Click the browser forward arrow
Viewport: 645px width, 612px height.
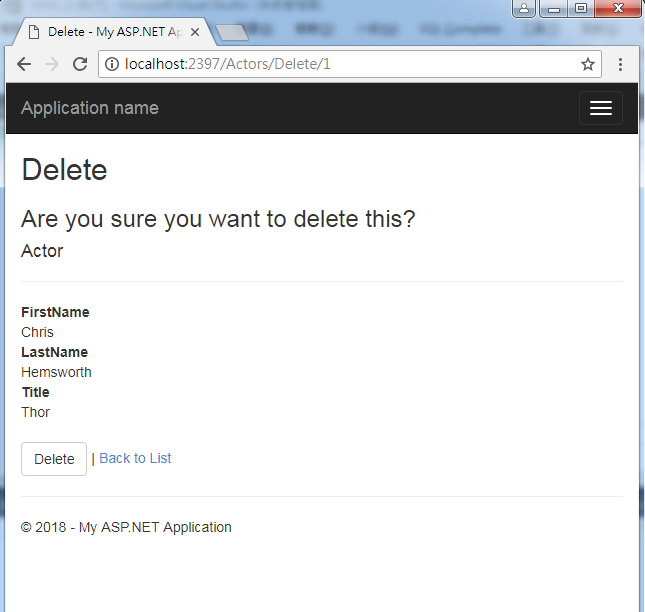click(52, 64)
